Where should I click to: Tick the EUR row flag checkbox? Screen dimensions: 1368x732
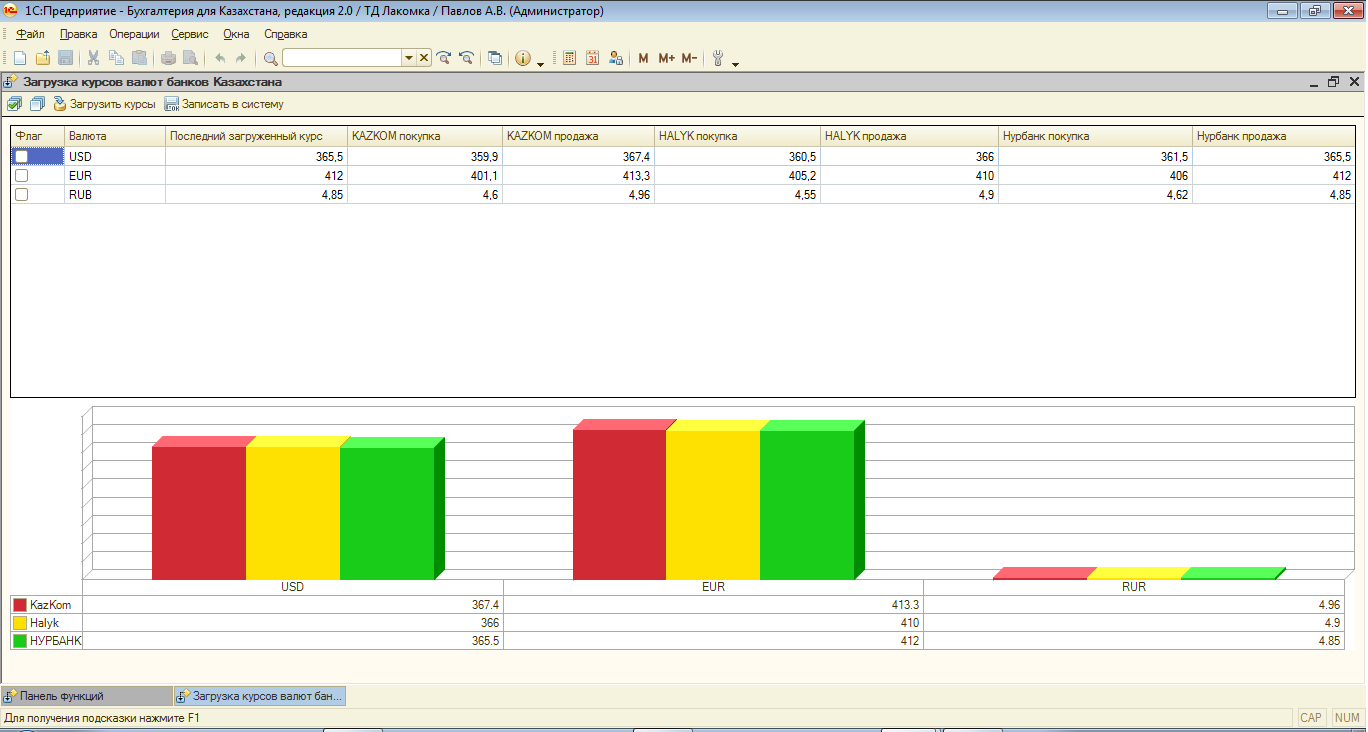tap(21, 176)
